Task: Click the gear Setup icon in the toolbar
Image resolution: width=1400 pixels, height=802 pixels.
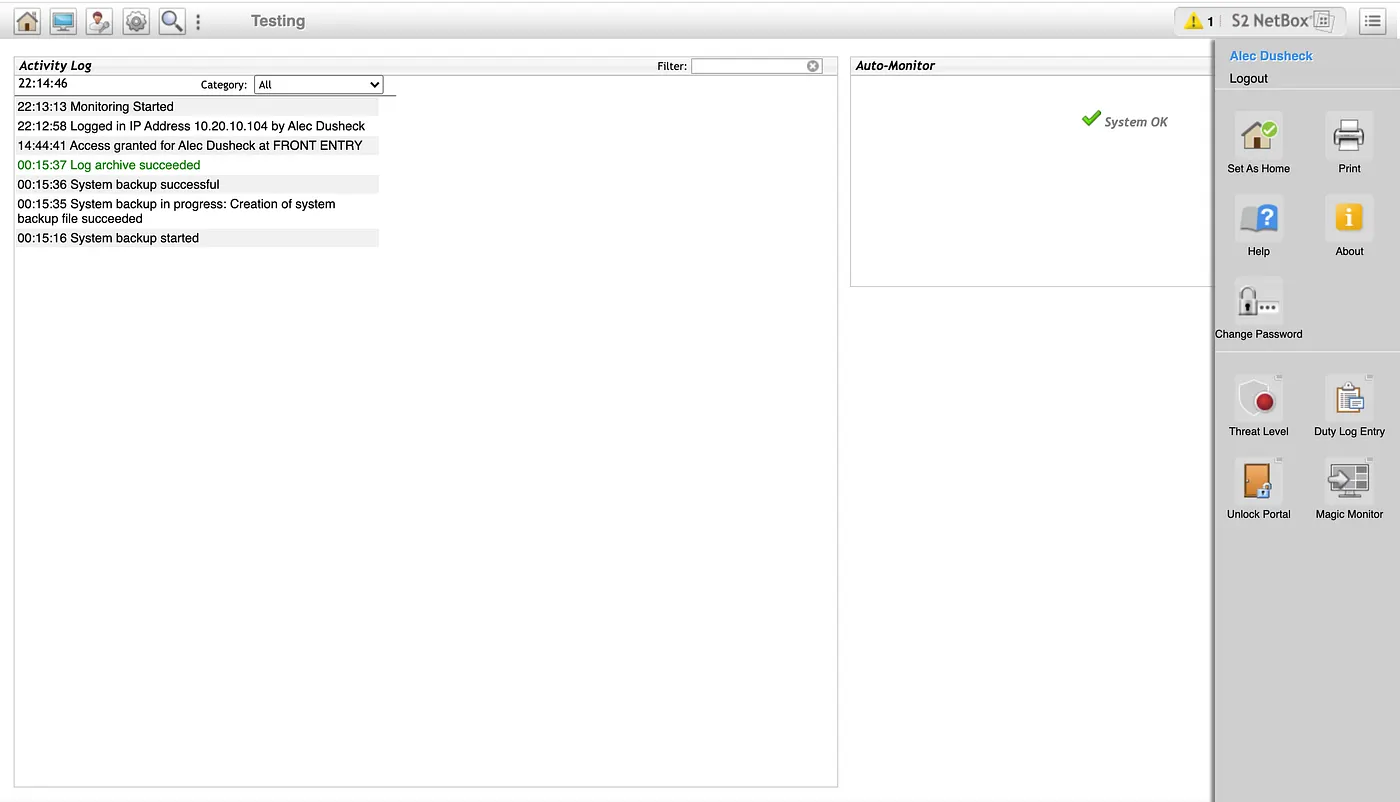Action: click(x=136, y=21)
